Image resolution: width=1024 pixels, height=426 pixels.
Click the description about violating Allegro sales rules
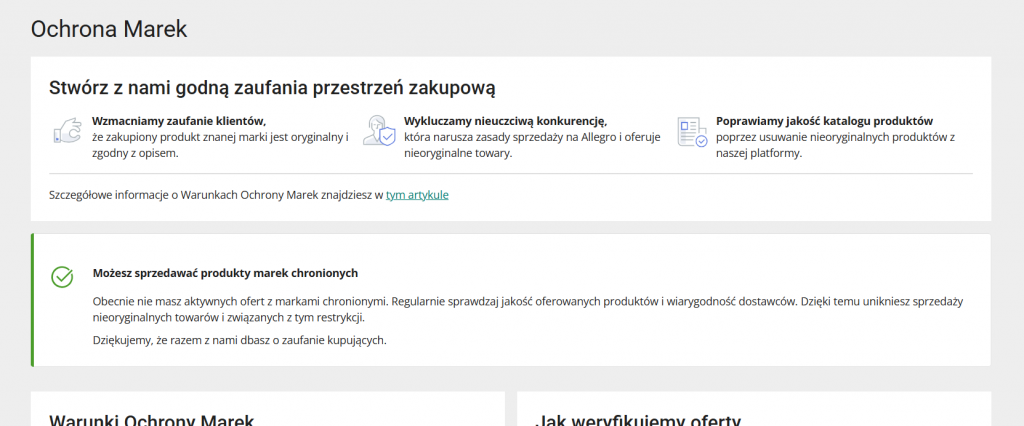pos(532,145)
